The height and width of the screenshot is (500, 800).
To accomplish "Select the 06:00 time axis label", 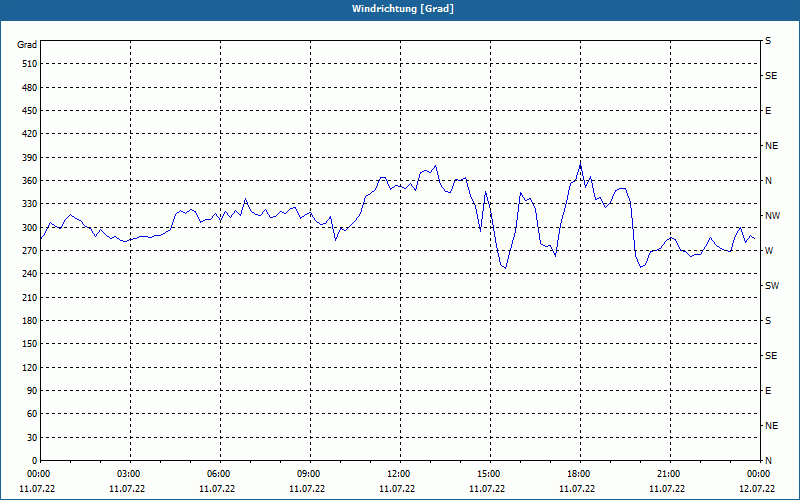I will 218,474.
